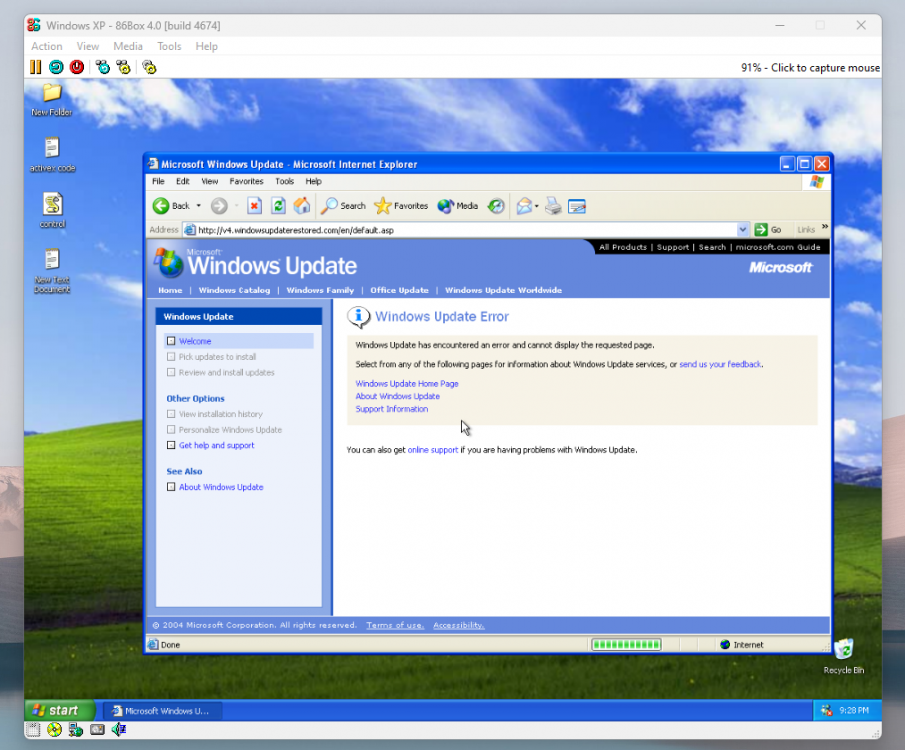The height and width of the screenshot is (750, 905).
Task: Select the Welcome checkbox in sidebar
Action: point(173,340)
